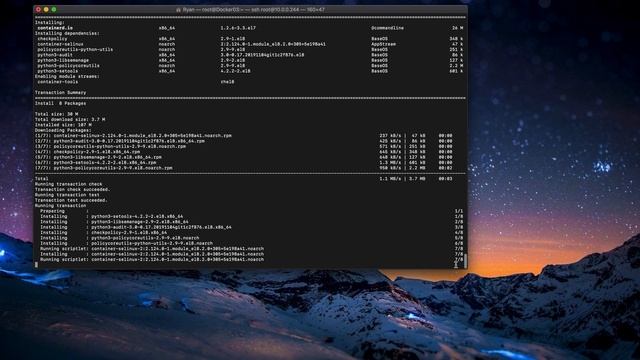Select the 'Install 8 Packages' line

60,103
